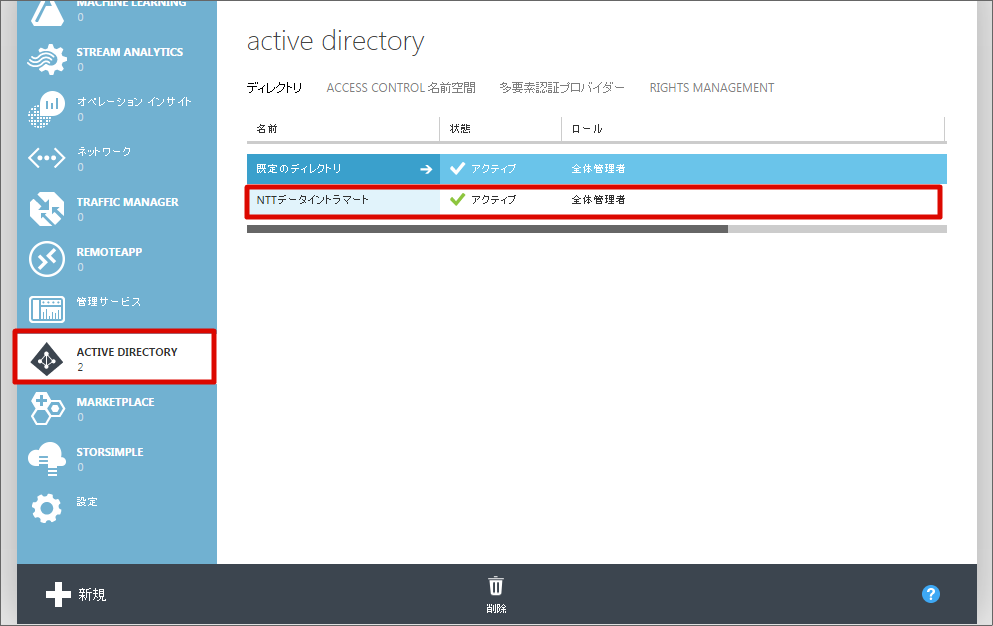
Task: Open the StorSimple cloud icon
Action: point(47,459)
